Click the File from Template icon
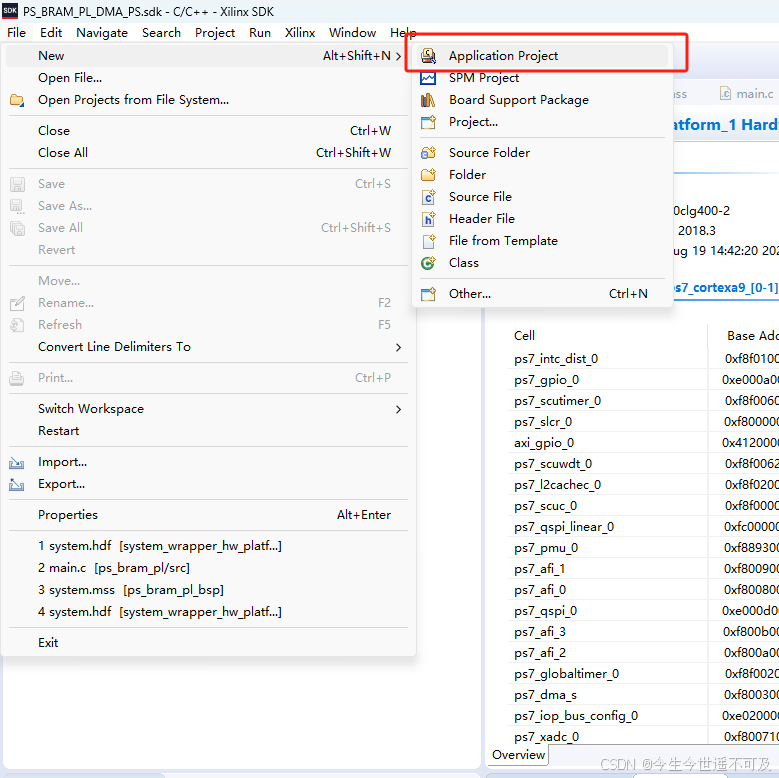Screen dimensions: 779x778 tap(428, 241)
